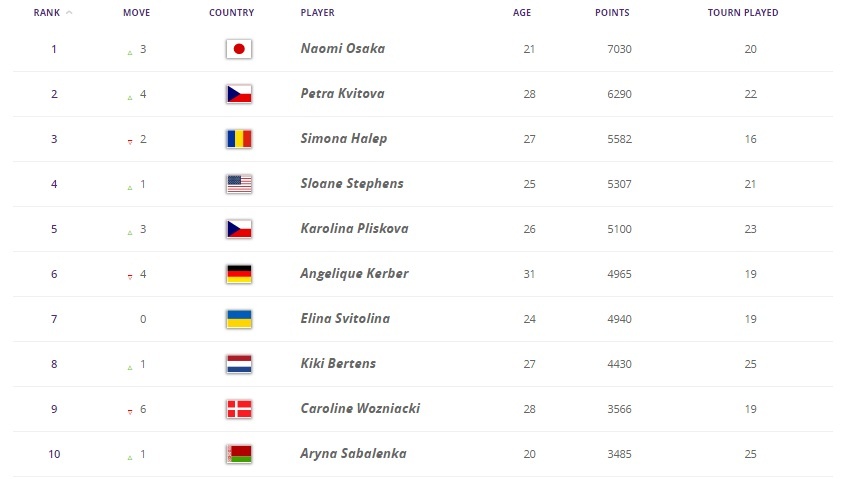Click Japan flag icon beside Naomi Osaka
Image resolution: width=845 pixels, height=479 pixels.
click(239, 49)
